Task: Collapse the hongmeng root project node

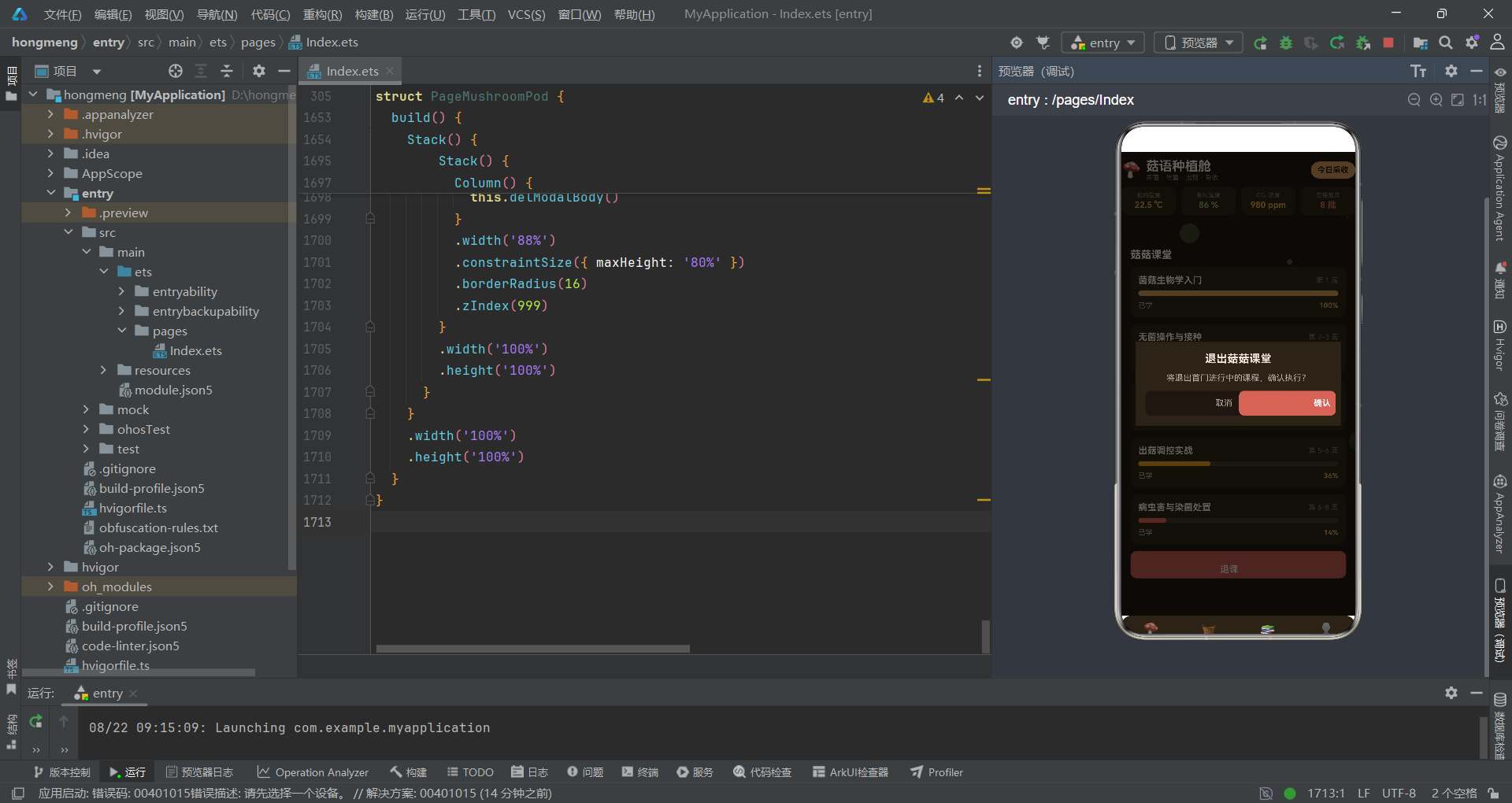Action: coord(33,94)
